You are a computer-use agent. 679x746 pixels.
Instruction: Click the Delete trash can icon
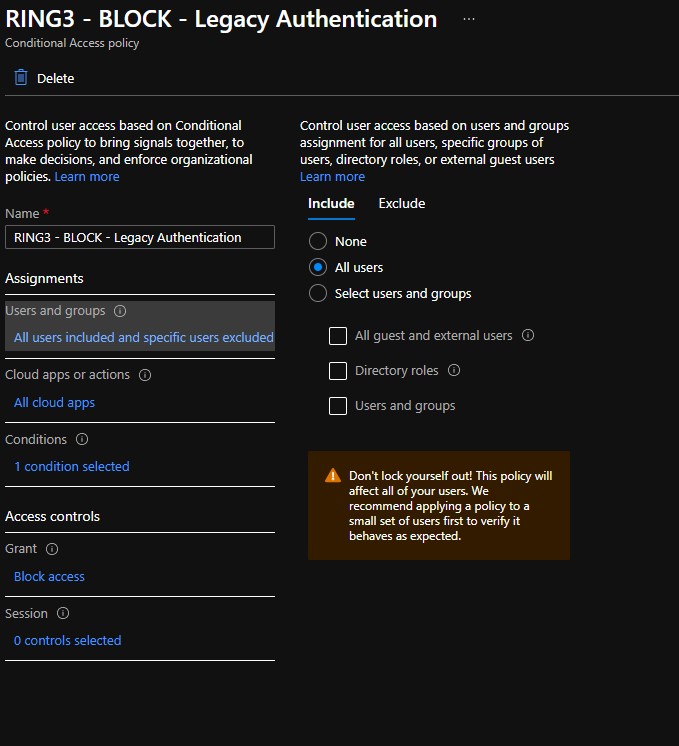point(21,78)
